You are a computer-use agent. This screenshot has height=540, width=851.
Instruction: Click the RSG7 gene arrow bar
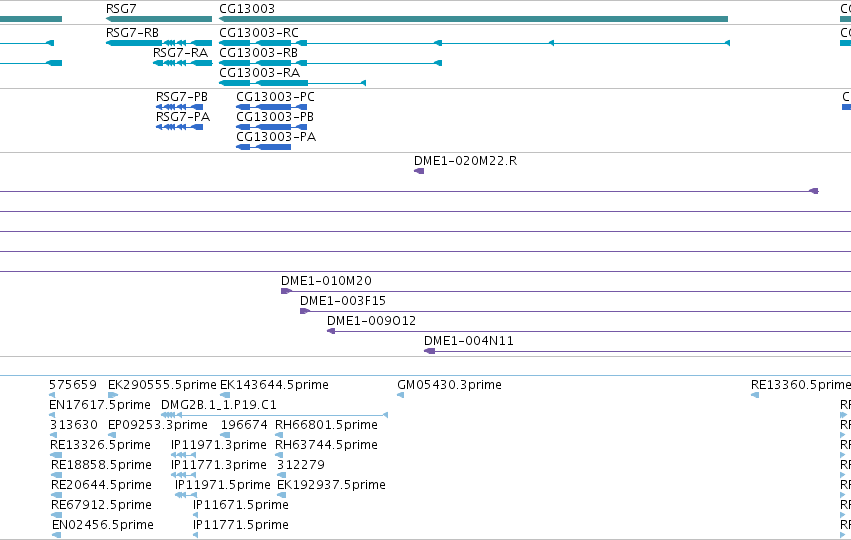point(159,19)
